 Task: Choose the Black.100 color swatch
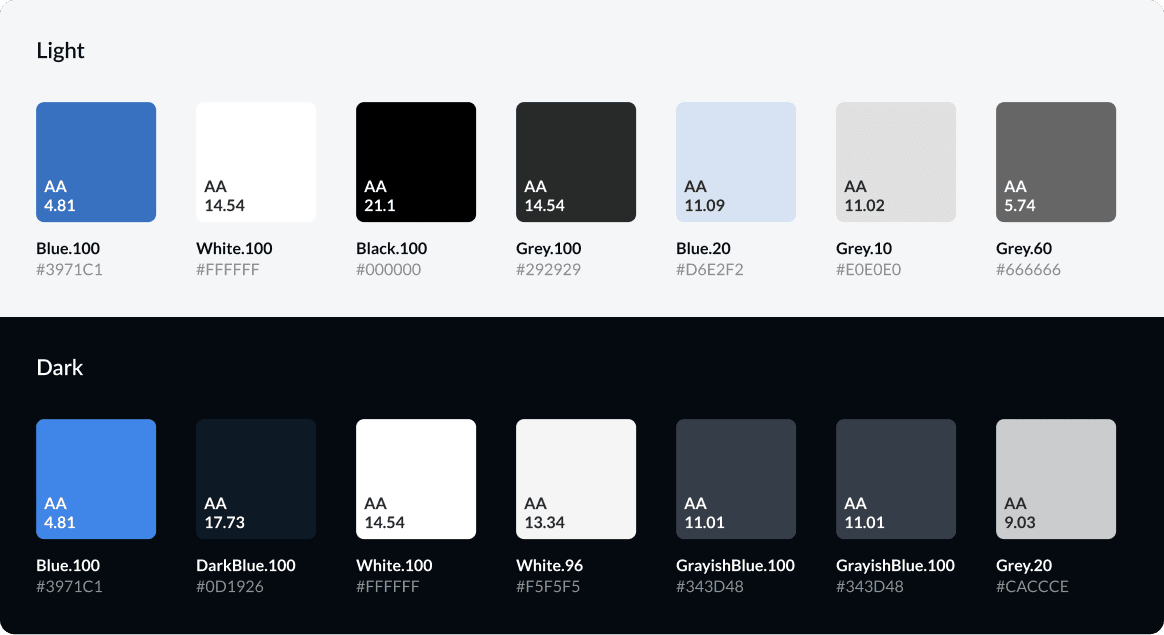416,162
